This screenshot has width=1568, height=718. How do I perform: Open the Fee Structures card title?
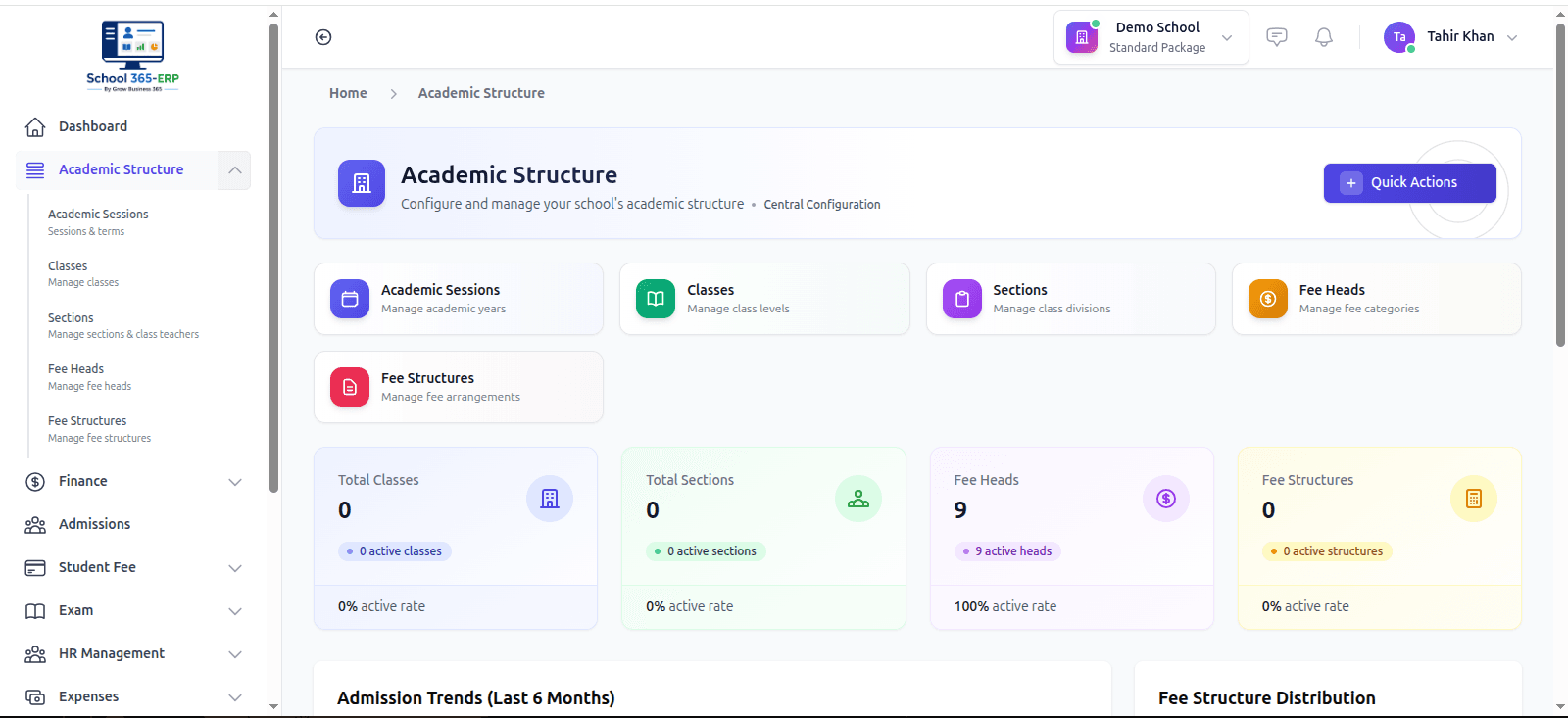click(x=427, y=378)
